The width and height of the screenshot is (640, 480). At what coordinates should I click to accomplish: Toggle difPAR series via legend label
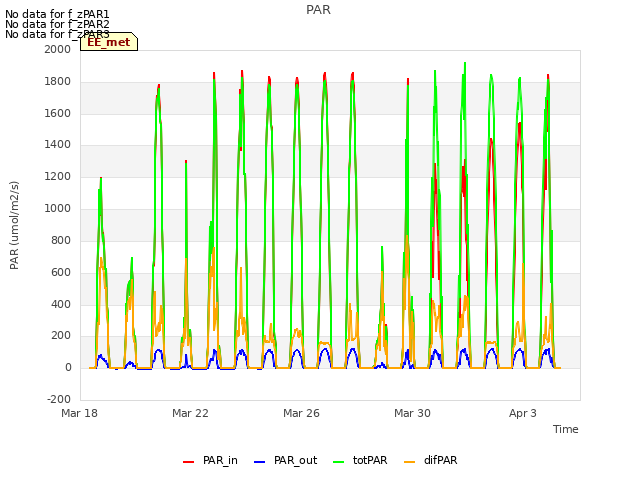pos(440,460)
